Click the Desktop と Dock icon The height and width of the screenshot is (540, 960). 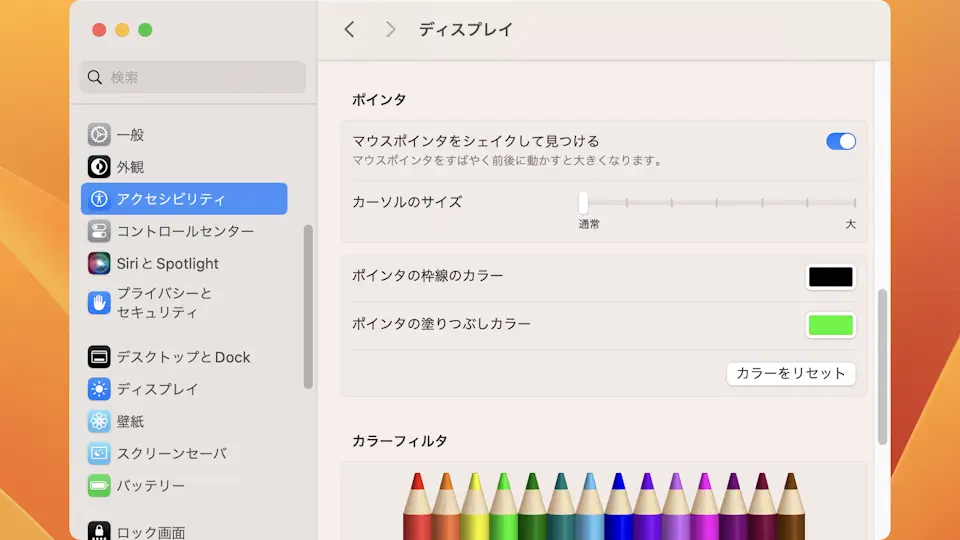99,357
